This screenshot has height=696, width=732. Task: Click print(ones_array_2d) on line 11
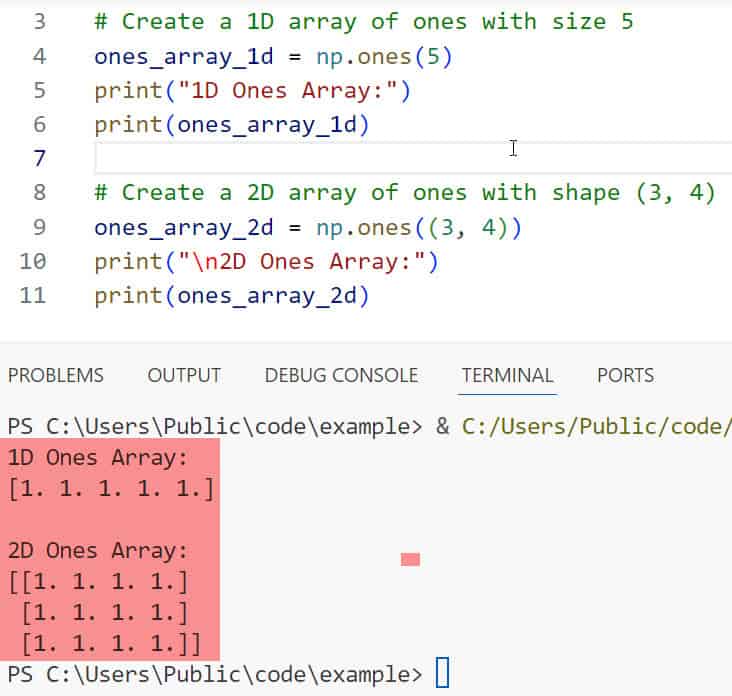point(231,296)
